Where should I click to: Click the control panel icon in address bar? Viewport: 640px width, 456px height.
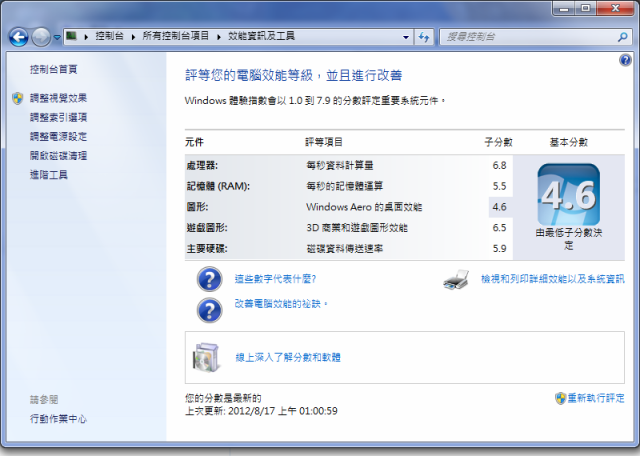pos(71,36)
